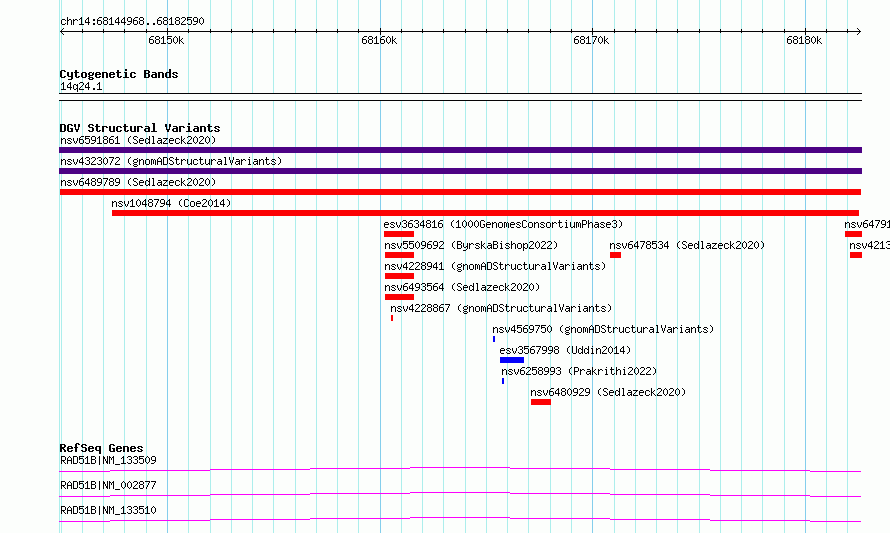Viewport: 890px width, 533px height.
Task: Click the RAD51B|NM_133510 gene label
Action: (108, 510)
